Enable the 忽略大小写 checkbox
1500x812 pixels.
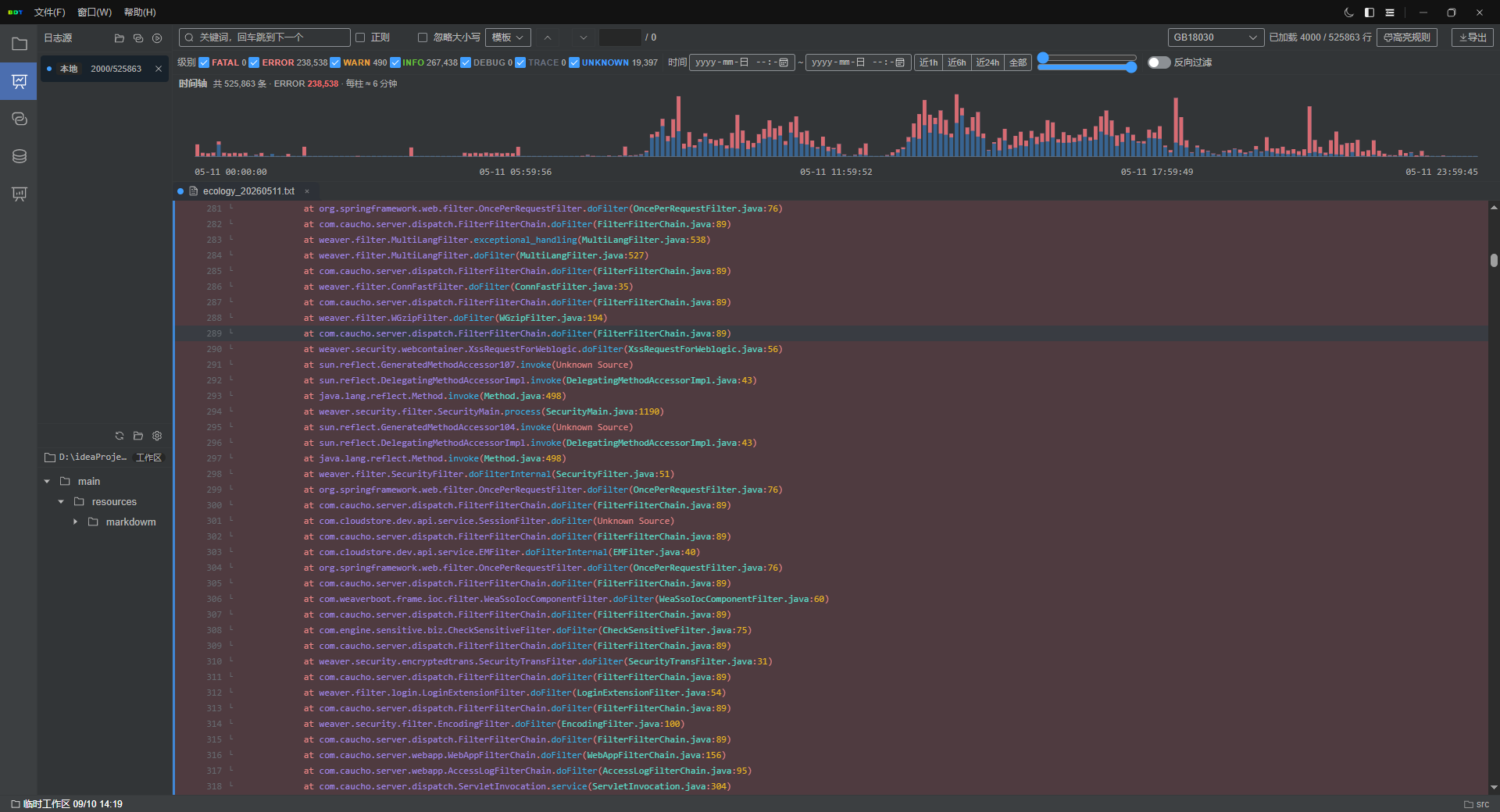point(423,37)
